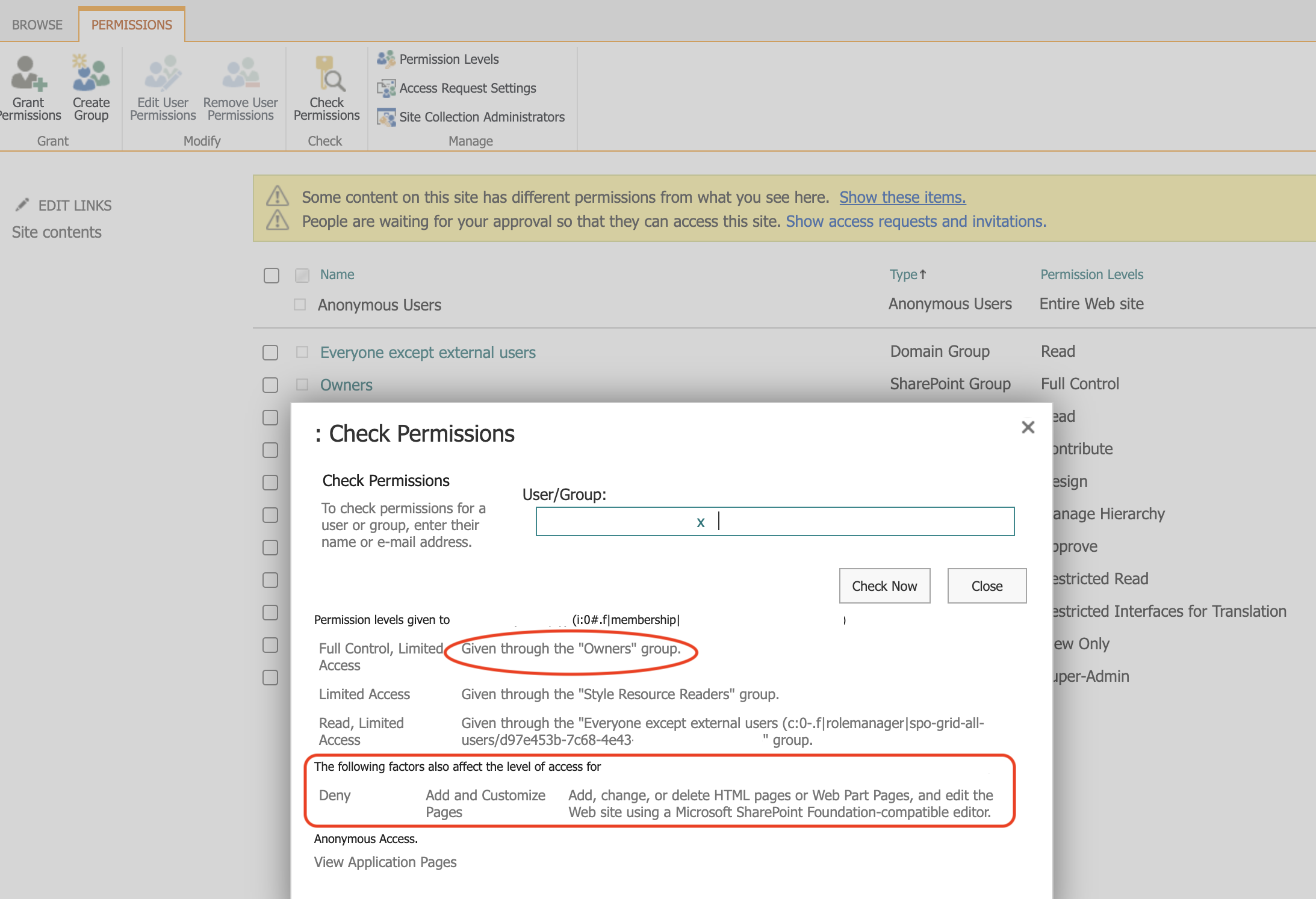Check the row checkbox beside Design level
Viewport: 1316px width, 899px height.
tap(270, 483)
